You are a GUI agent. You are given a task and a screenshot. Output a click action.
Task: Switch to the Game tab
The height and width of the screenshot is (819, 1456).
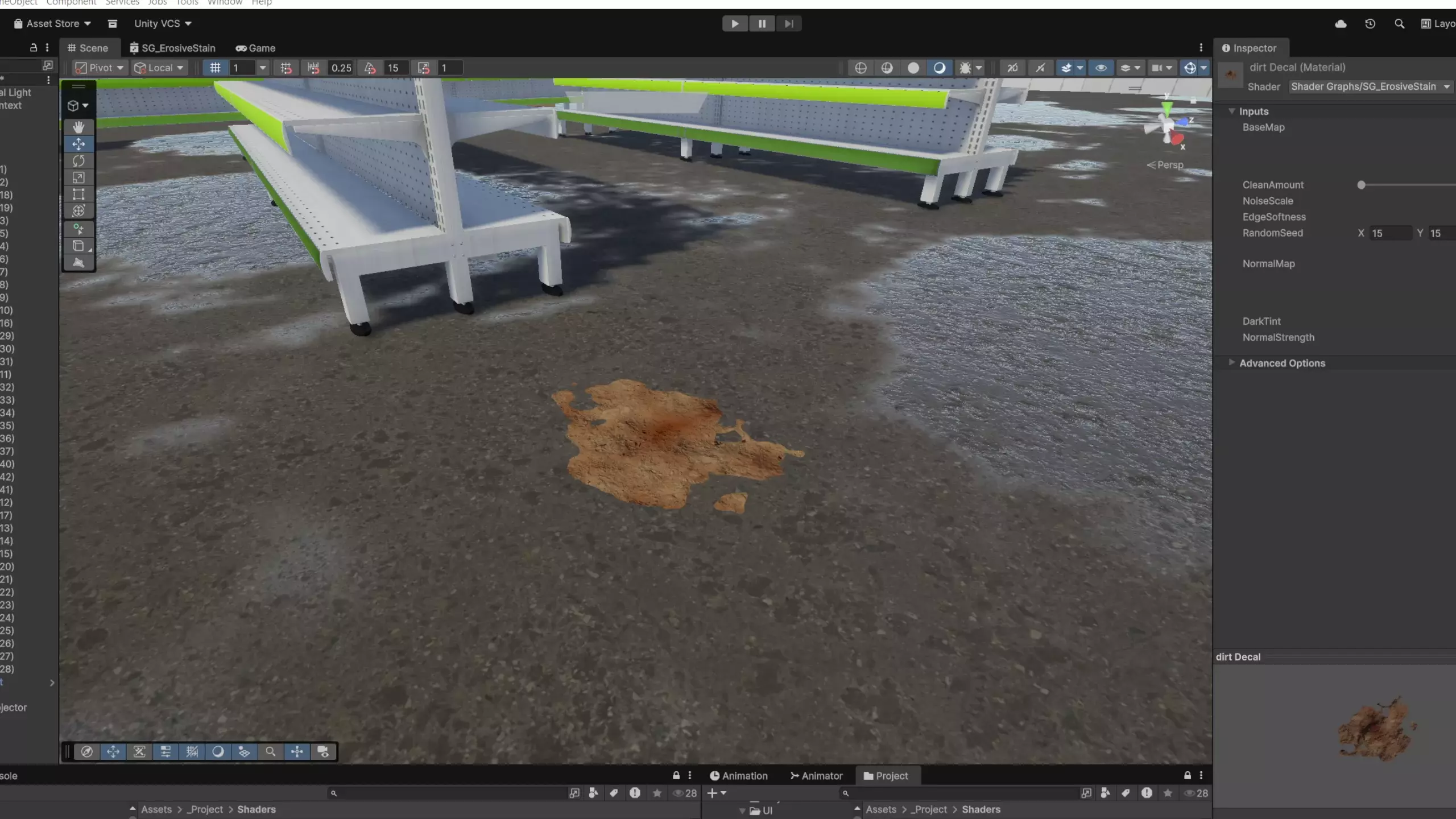255,48
